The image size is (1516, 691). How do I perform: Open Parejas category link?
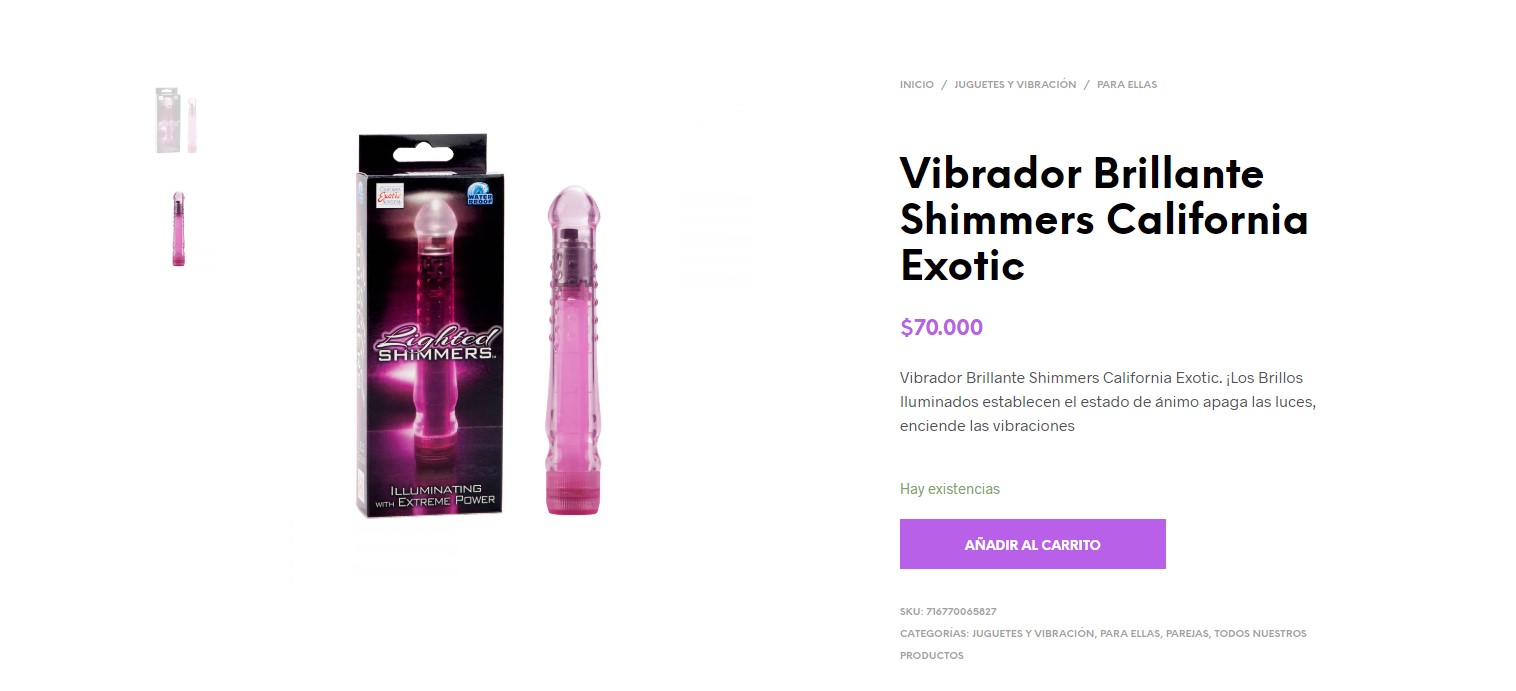(1187, 633)
